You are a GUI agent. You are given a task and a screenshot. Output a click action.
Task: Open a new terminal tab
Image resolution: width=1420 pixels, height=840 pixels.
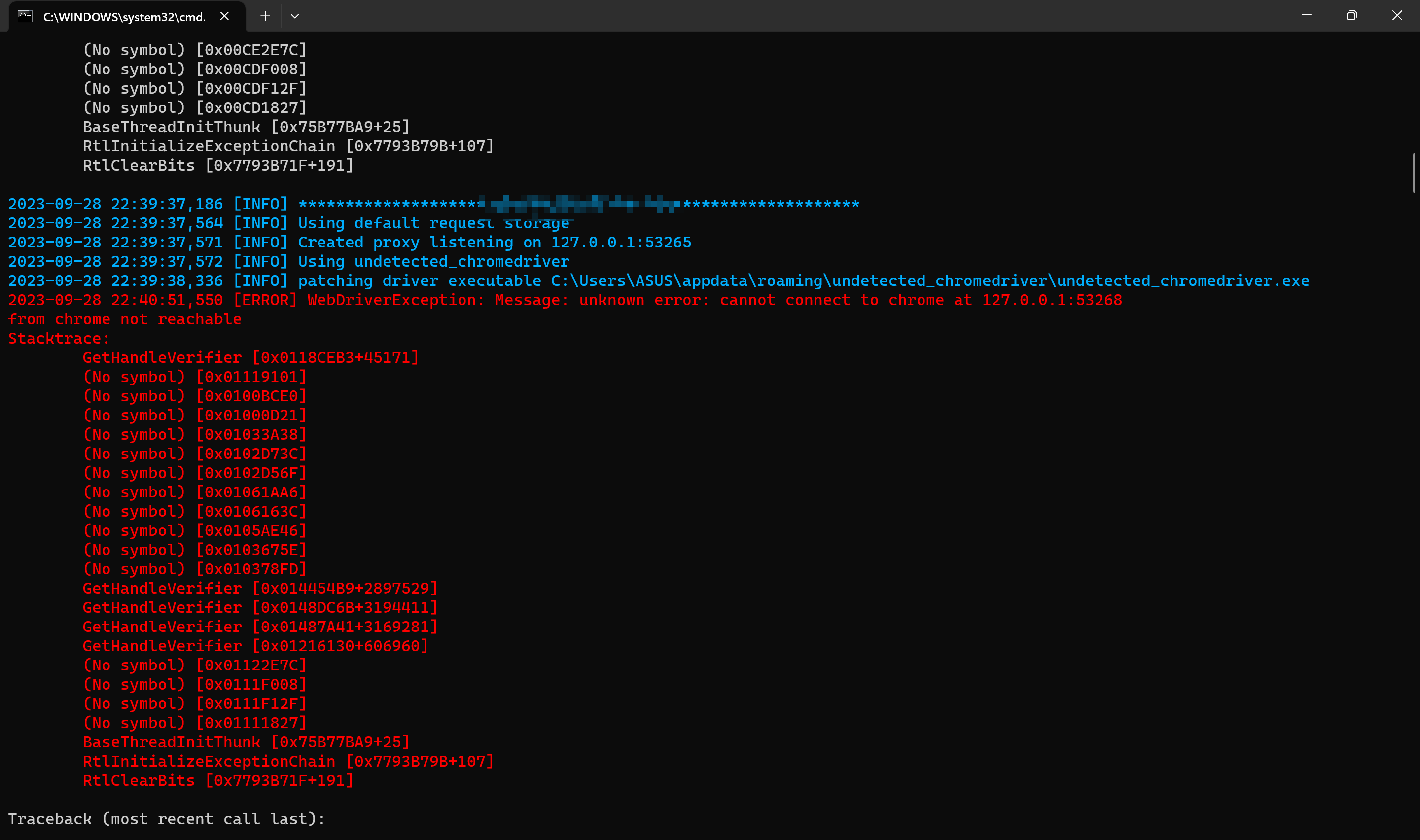(264, 16)
